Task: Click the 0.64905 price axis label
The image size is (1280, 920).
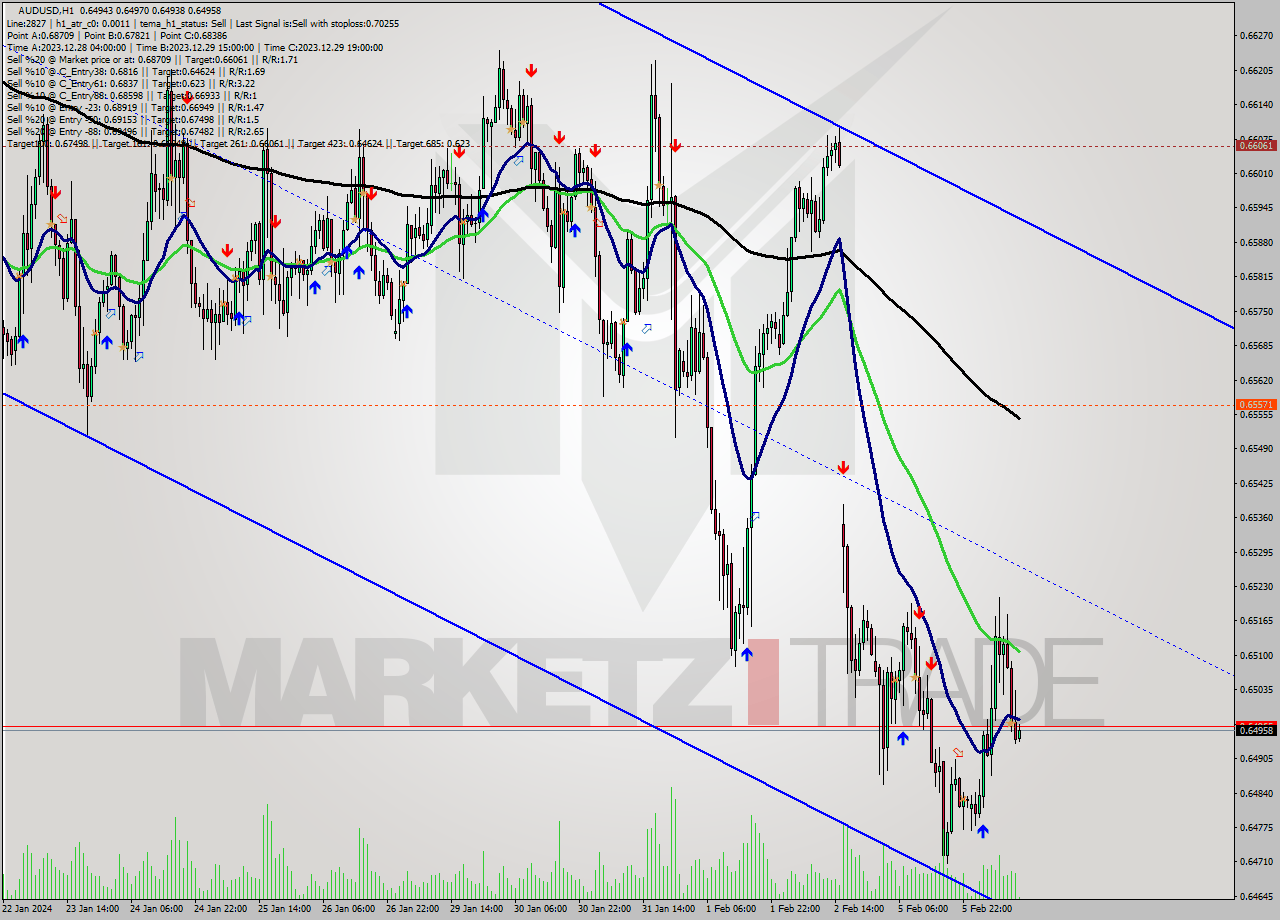Action: pyautogui.click(x=1256, y=759)
